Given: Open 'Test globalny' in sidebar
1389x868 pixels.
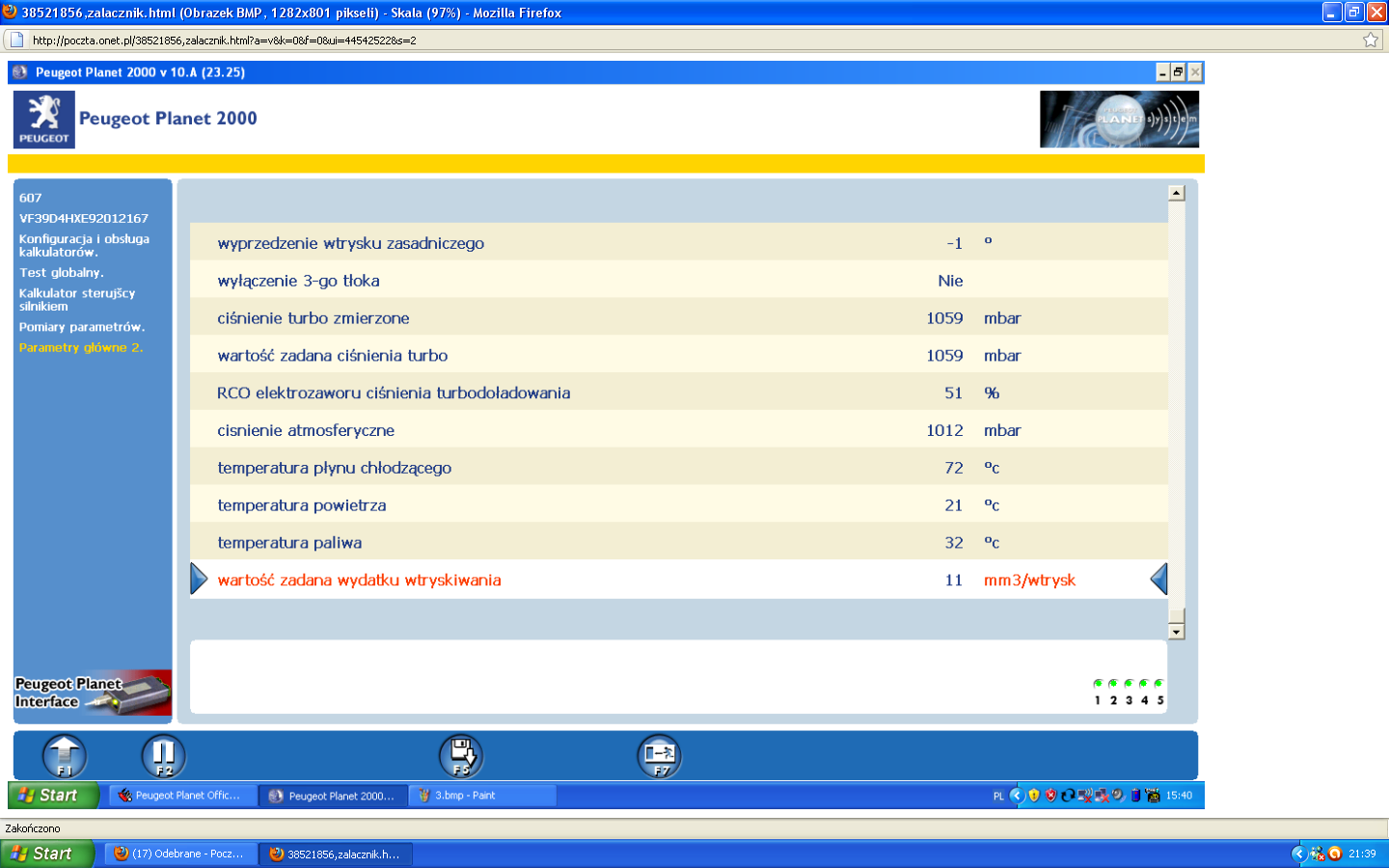Looking at the screenshot, I should (x=62, y=273).
